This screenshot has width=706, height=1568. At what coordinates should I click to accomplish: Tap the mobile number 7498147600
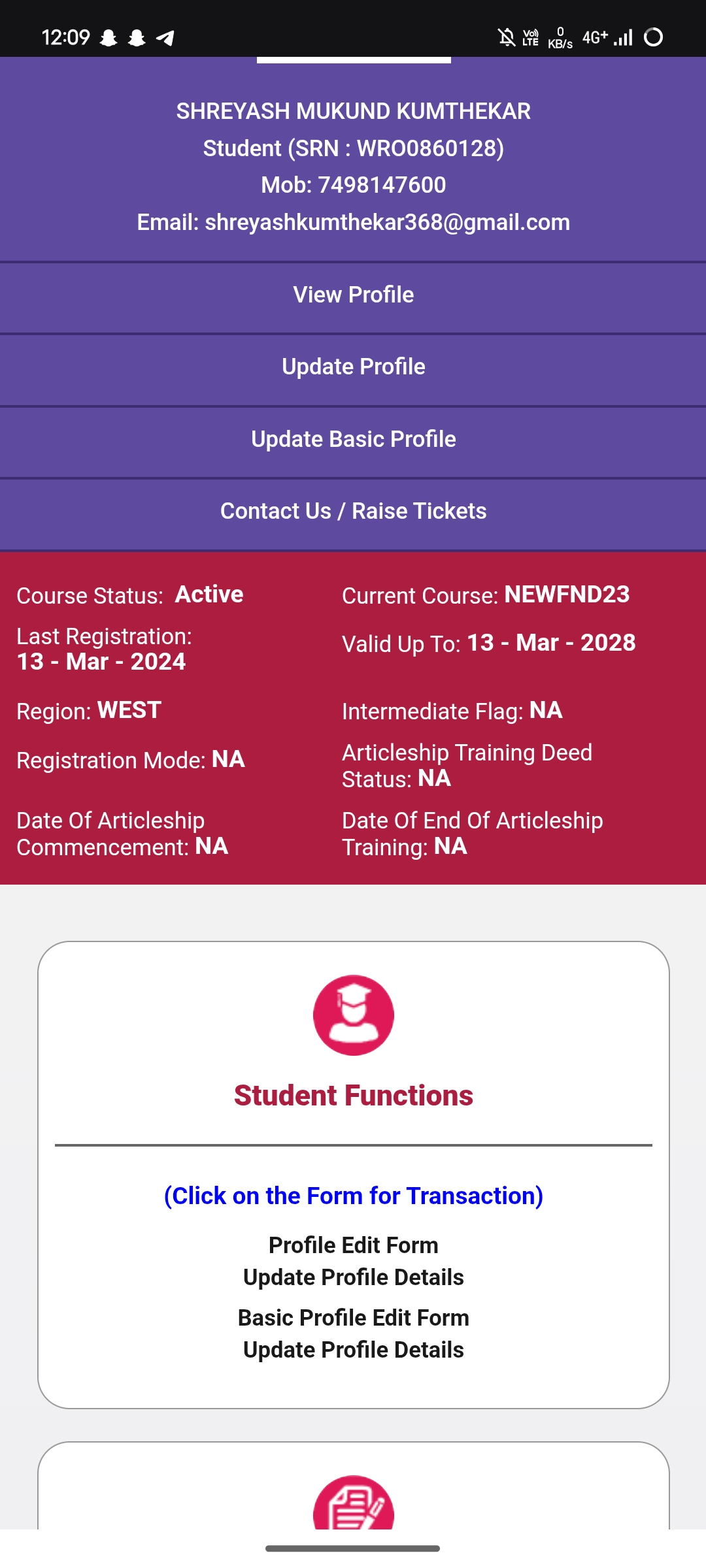(382, 186)
